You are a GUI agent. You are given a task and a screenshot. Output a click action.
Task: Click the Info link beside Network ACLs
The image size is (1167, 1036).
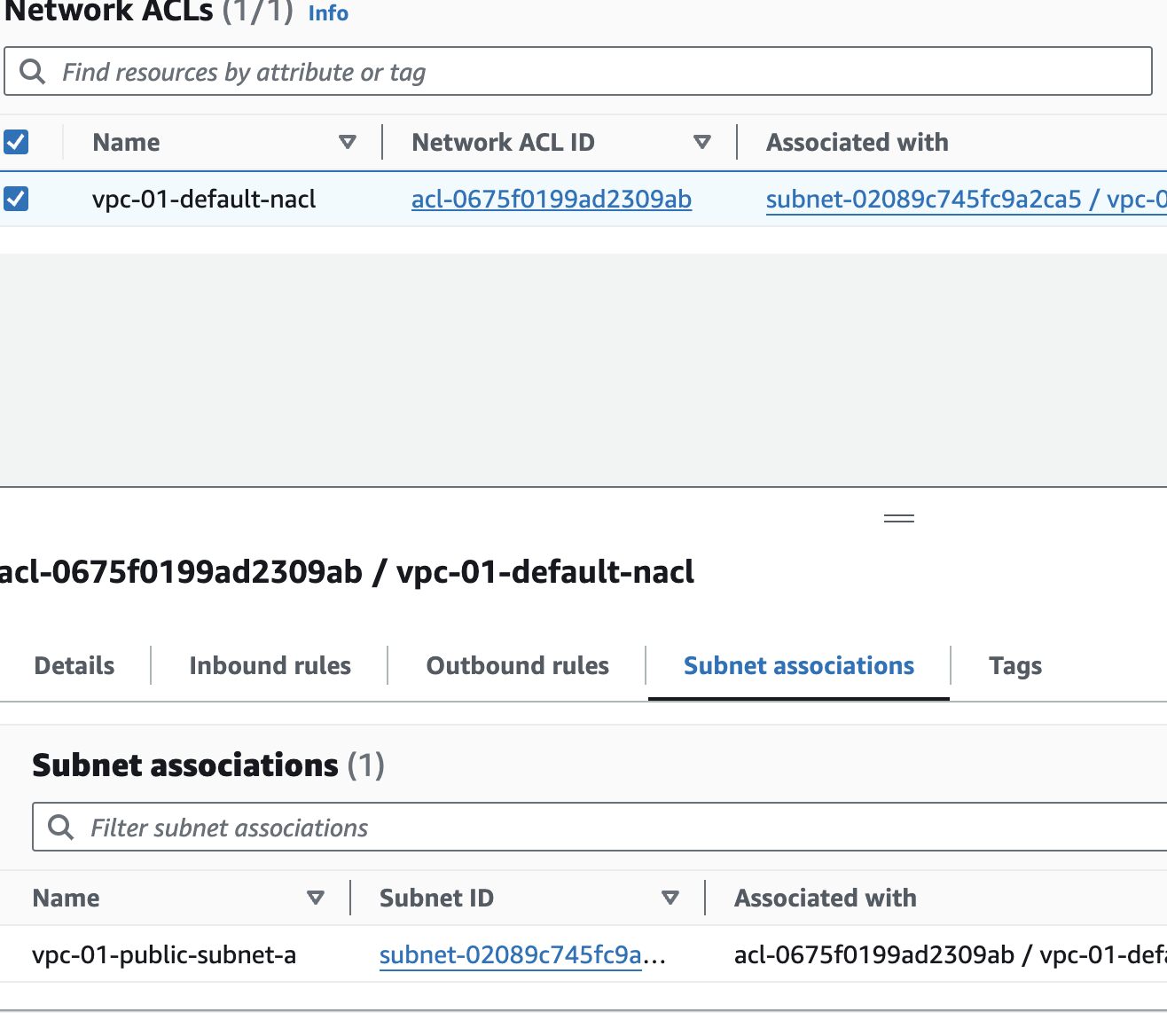(x=328, y=13)
